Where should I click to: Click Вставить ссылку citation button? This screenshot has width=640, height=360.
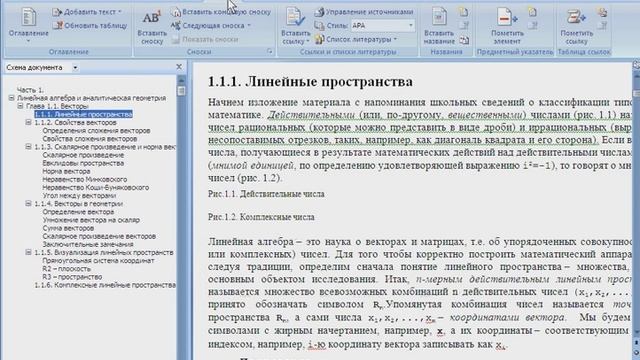pos(296,27)
